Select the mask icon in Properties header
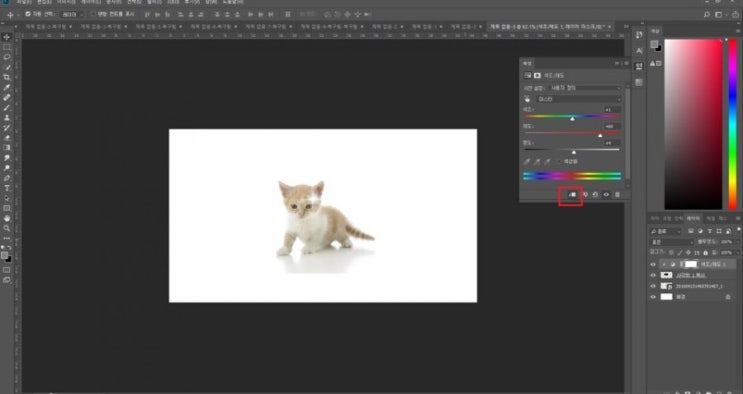The width and height of the screenshot is (743, 394). [537, 75]
